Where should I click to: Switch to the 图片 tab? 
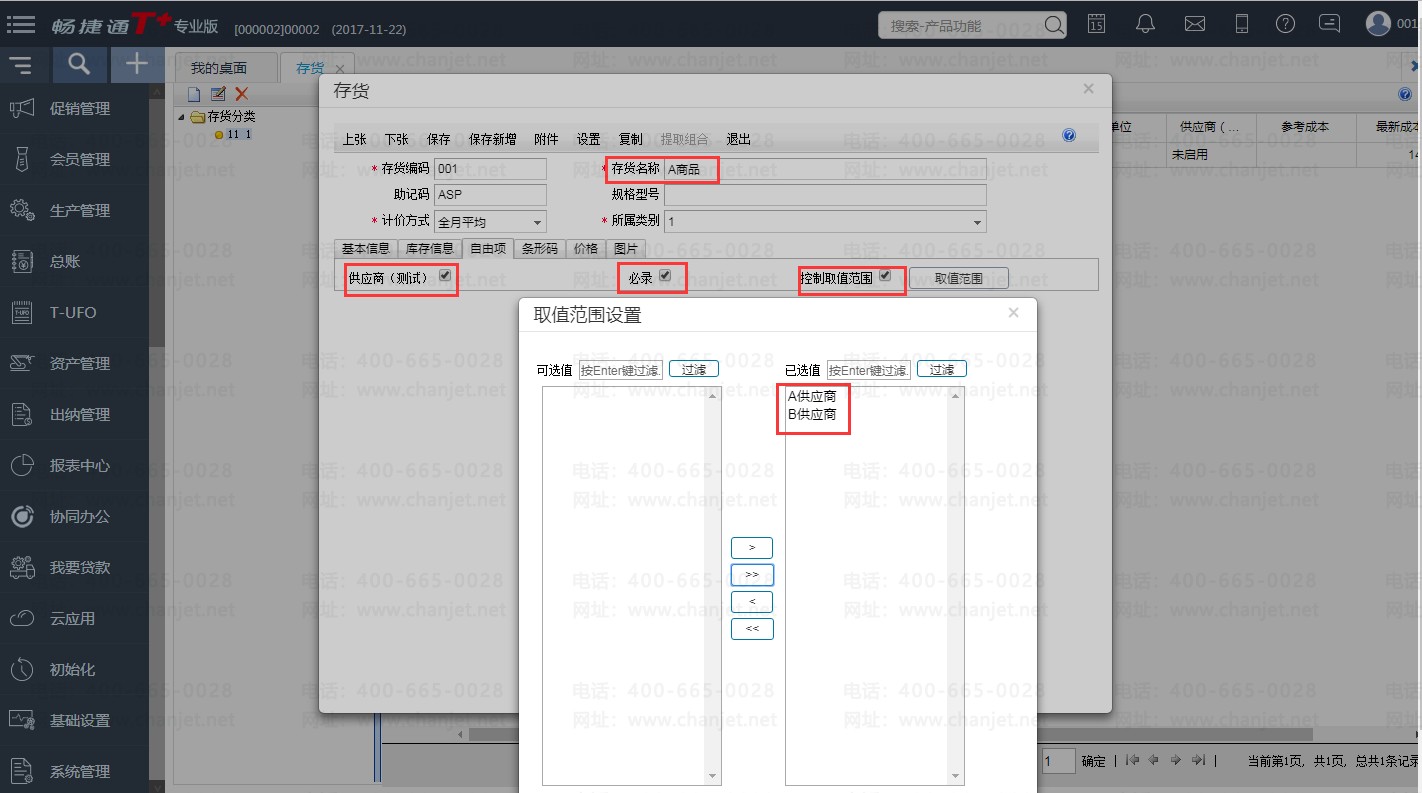coord(626,249)
